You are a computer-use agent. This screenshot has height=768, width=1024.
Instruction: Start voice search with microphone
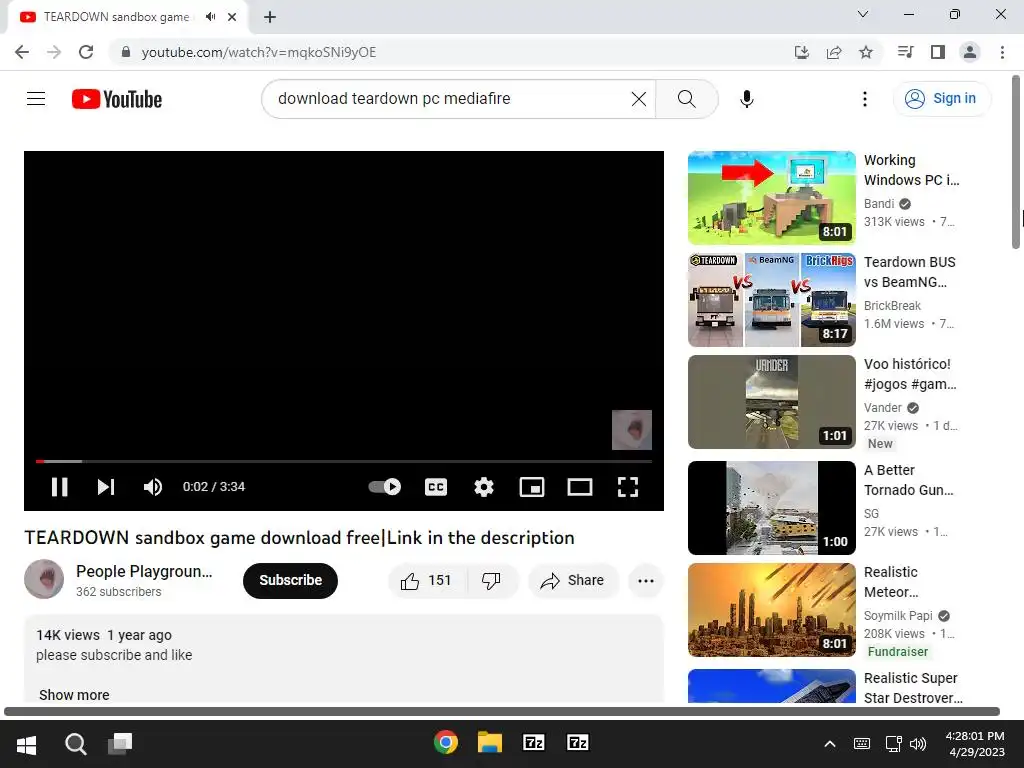tap(746, 99)
